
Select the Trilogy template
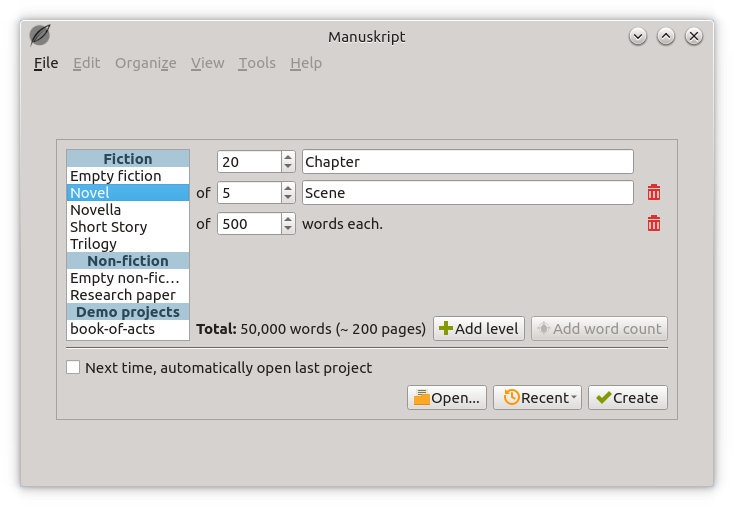[x=128, y=243]
